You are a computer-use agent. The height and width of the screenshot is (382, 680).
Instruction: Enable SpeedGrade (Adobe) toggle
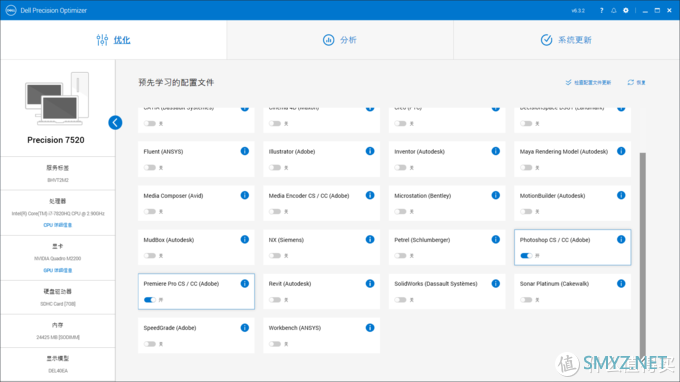(150, 344)
